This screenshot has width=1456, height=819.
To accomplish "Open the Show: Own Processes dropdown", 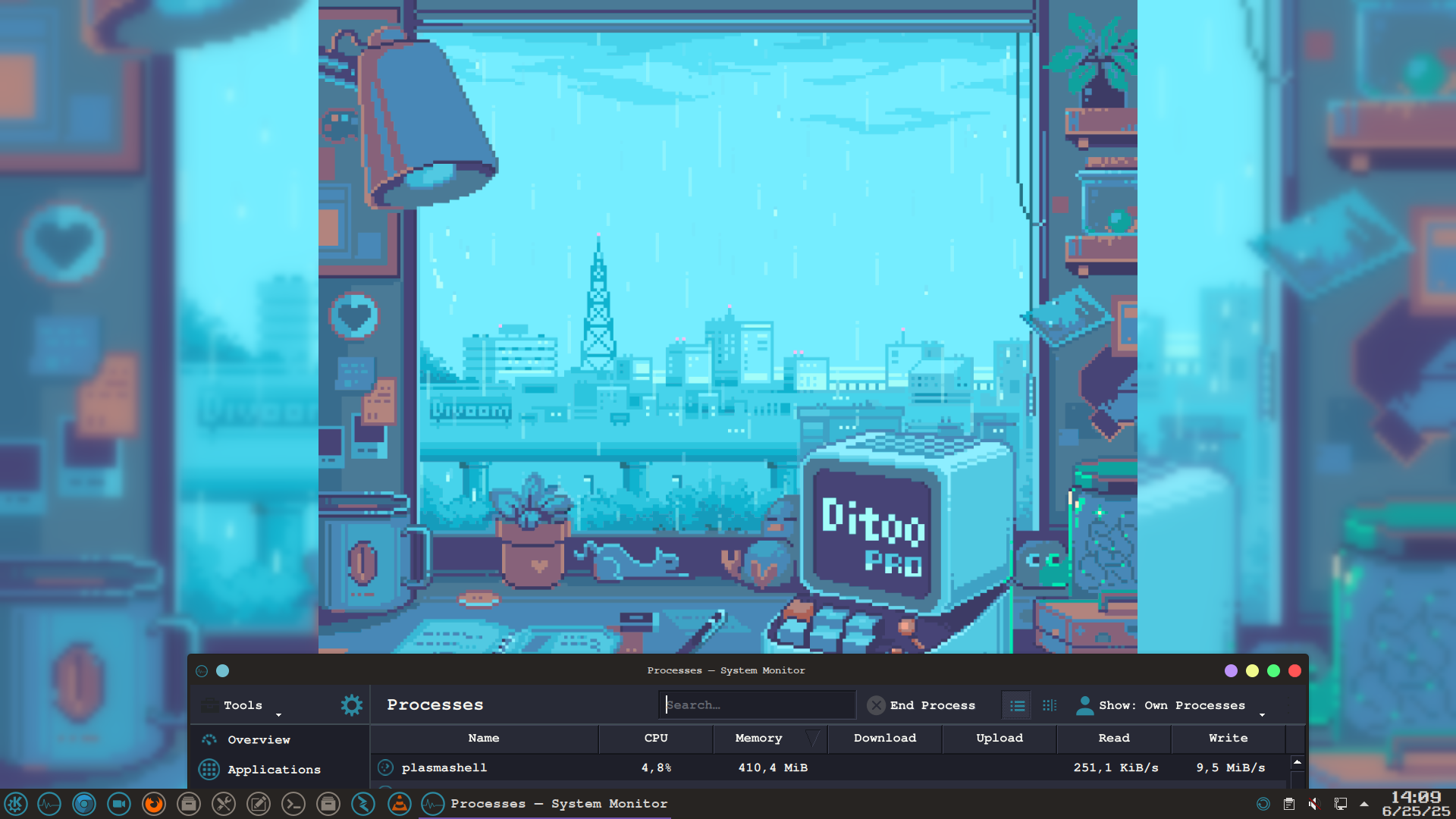I will point(1172,706).
